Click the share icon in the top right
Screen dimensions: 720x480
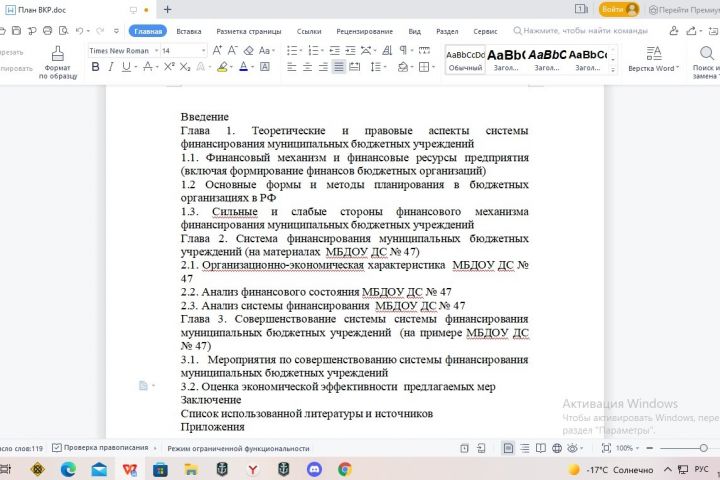pyautogui.click(x=691, y=31)
